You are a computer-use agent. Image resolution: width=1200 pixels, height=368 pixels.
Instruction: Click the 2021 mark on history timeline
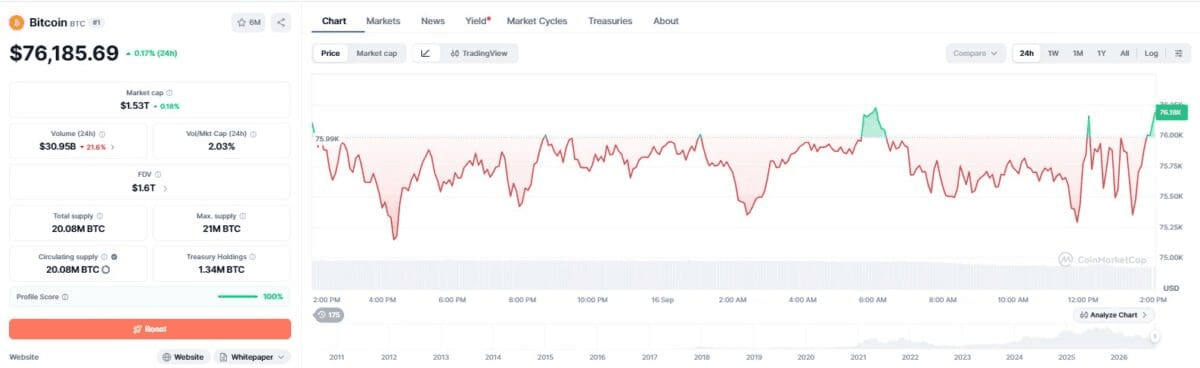tap(858, 357)
